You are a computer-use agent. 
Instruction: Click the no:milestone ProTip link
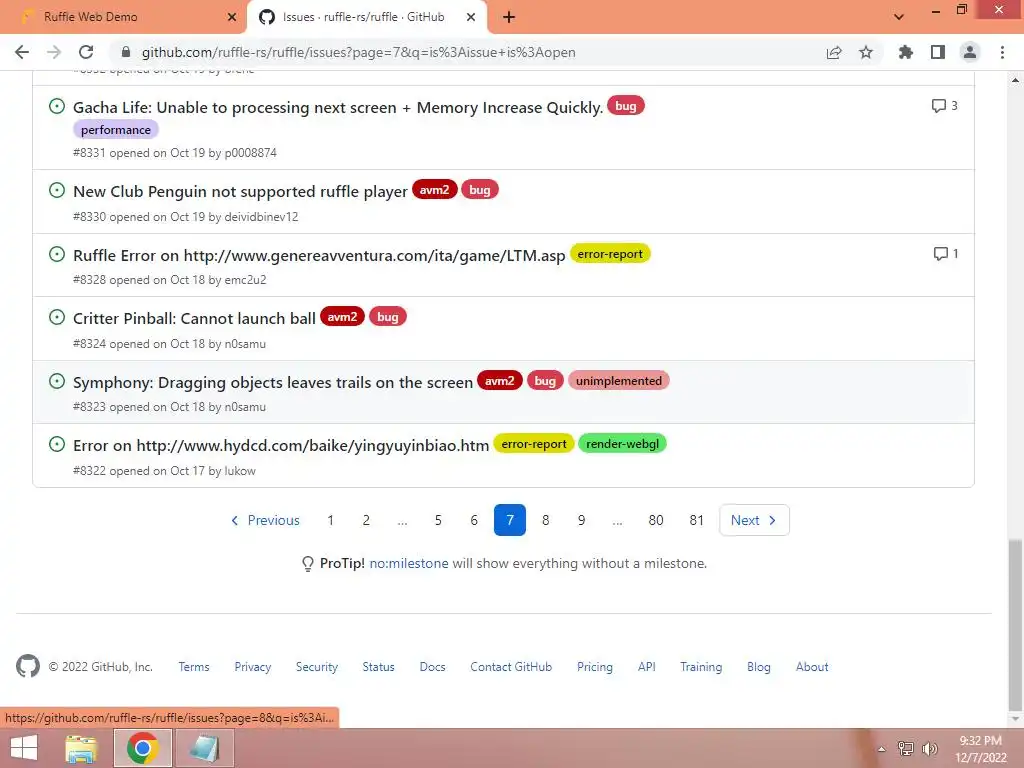click(409, 564)
